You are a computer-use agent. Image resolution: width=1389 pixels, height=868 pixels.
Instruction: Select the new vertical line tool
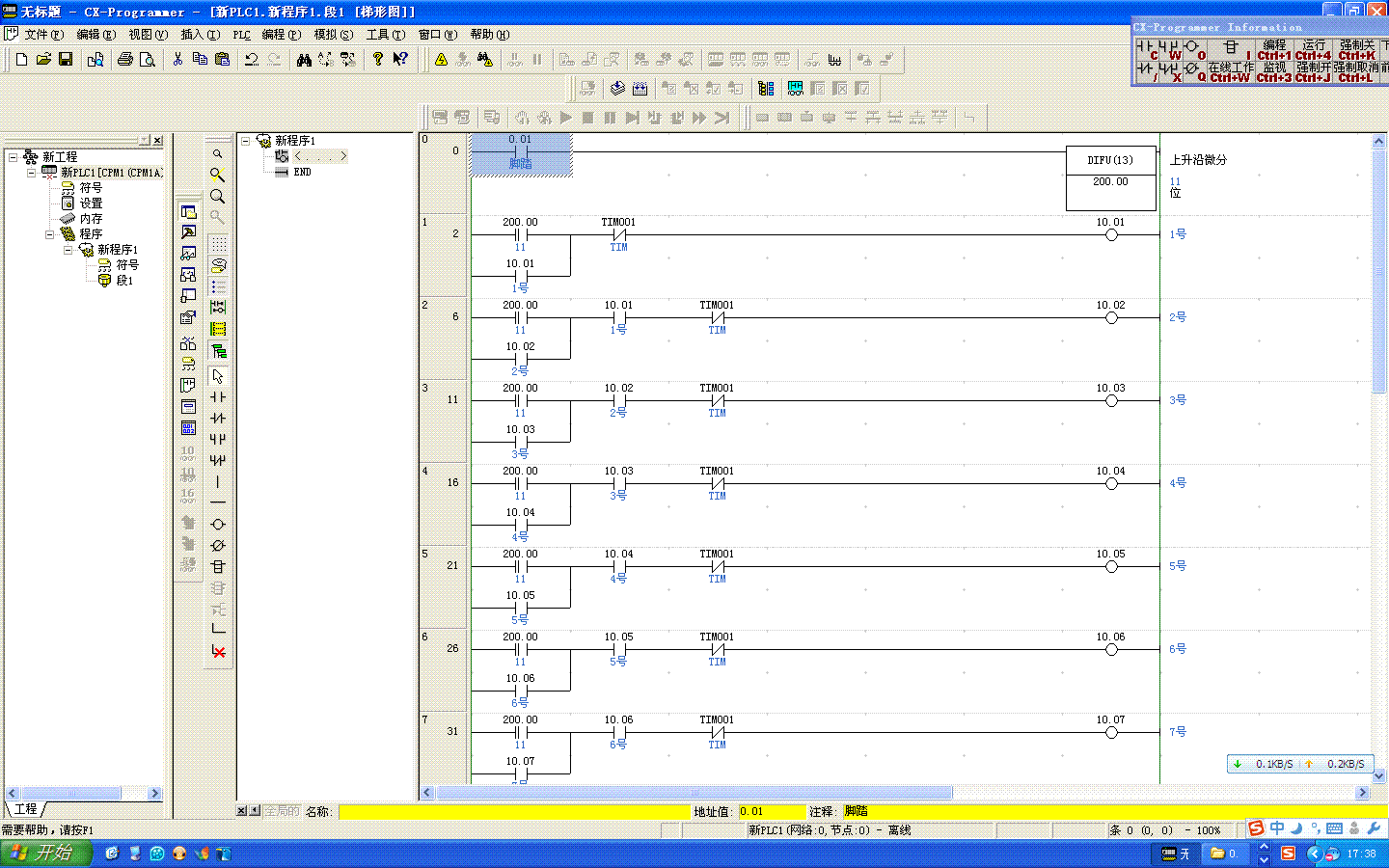pyautogui.click(x=218, y=481)
